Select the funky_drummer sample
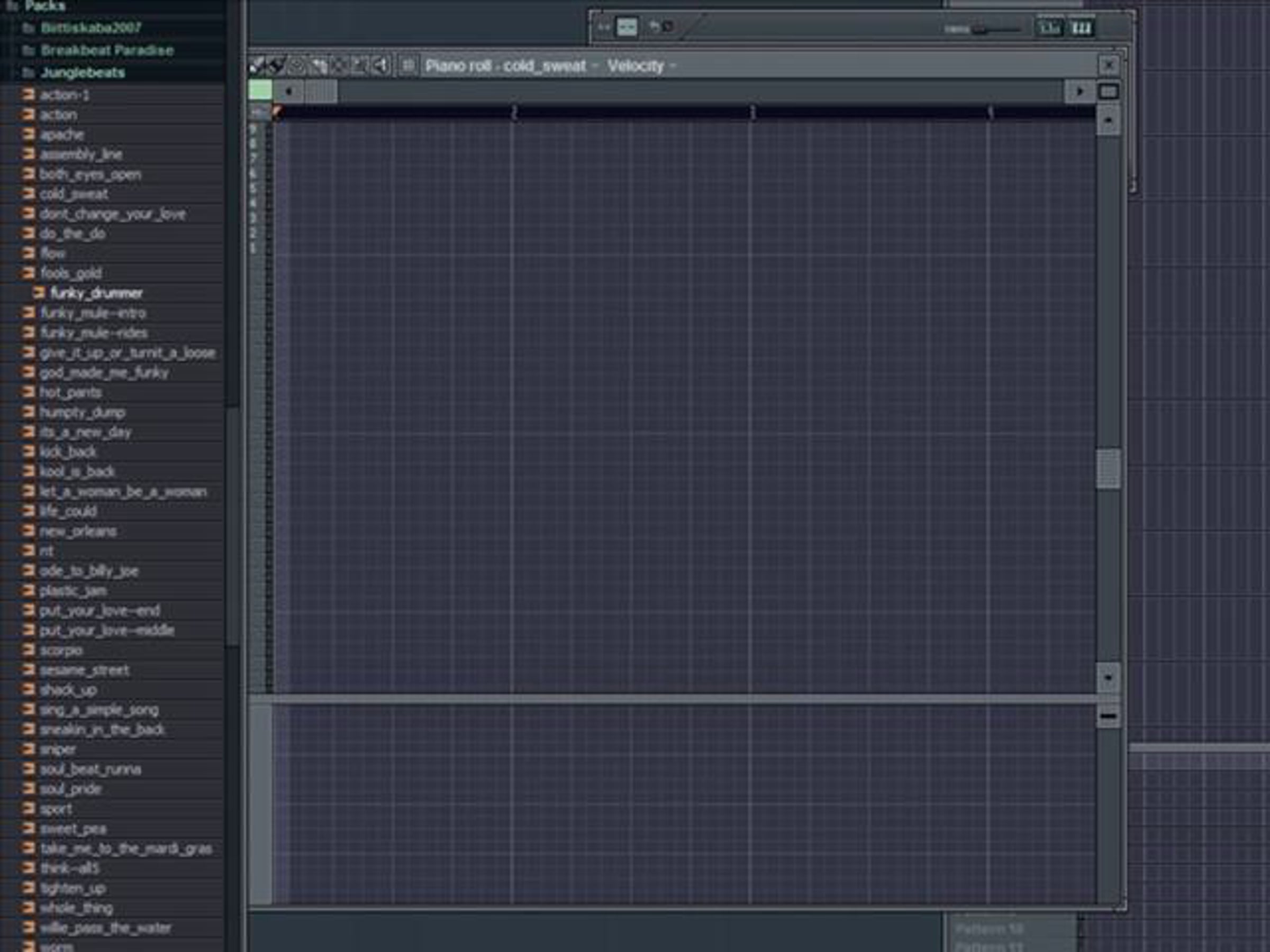The height and width of the screenshot is (952, 1270). pos(96,293)
